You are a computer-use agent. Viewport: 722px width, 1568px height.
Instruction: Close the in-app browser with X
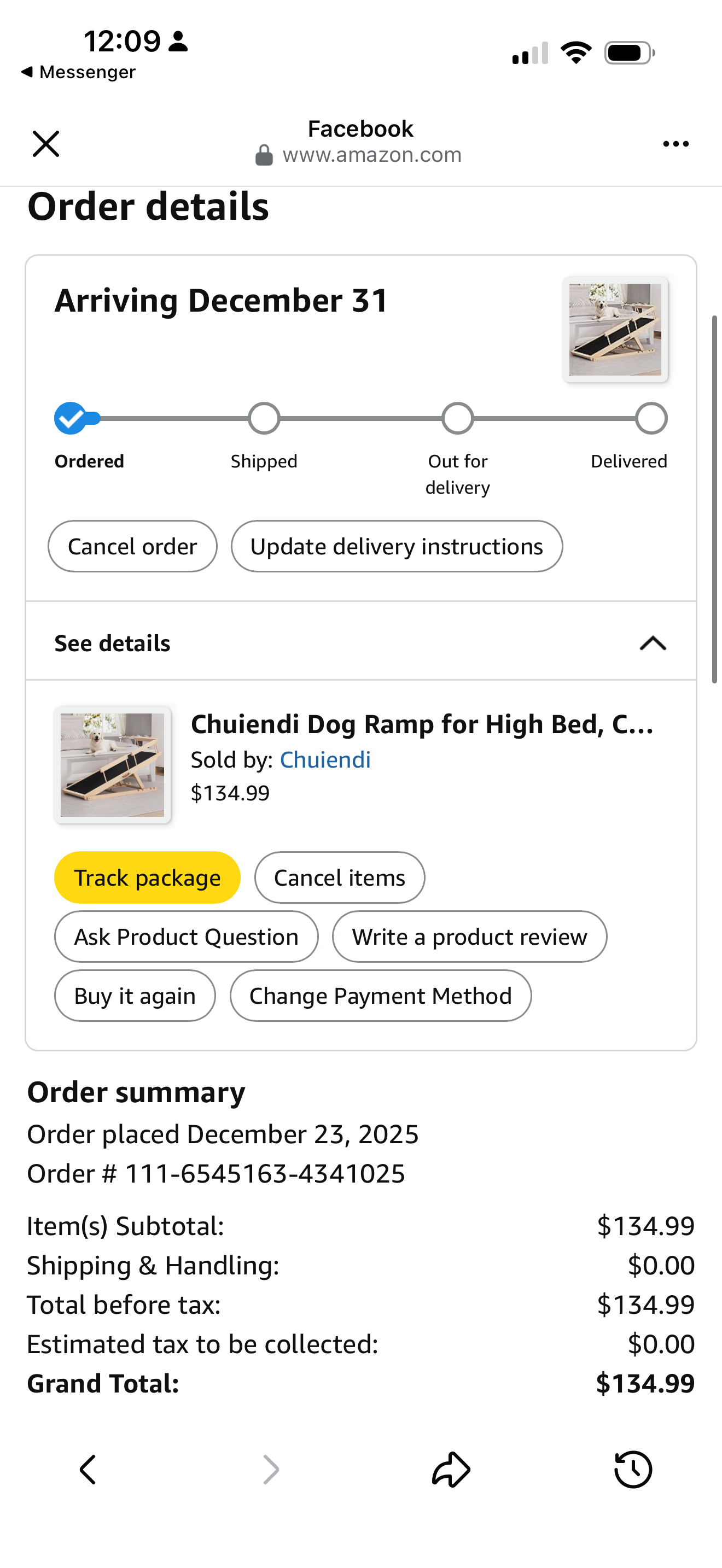point(45,144)
